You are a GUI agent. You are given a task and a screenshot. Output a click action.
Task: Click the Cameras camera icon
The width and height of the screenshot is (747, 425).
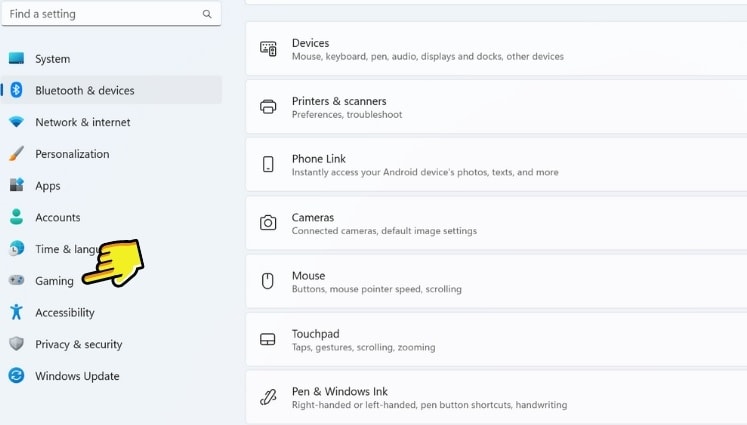pyautogui.click(x=268, y=223)
